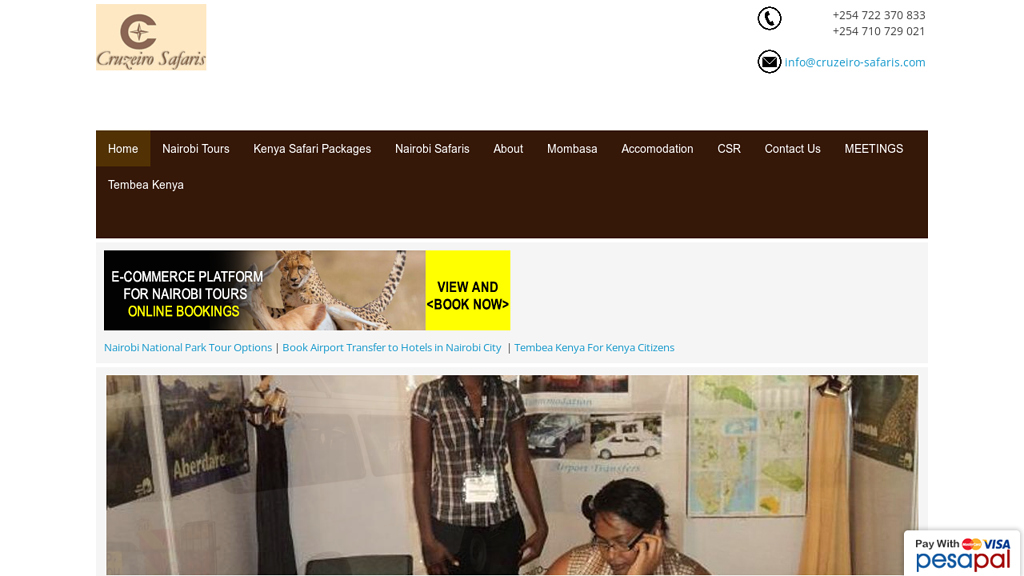Click the yellow View and Book Now button
This screenshot has height=576, width=1024.
pyautogui.click(x=468, y=290)
